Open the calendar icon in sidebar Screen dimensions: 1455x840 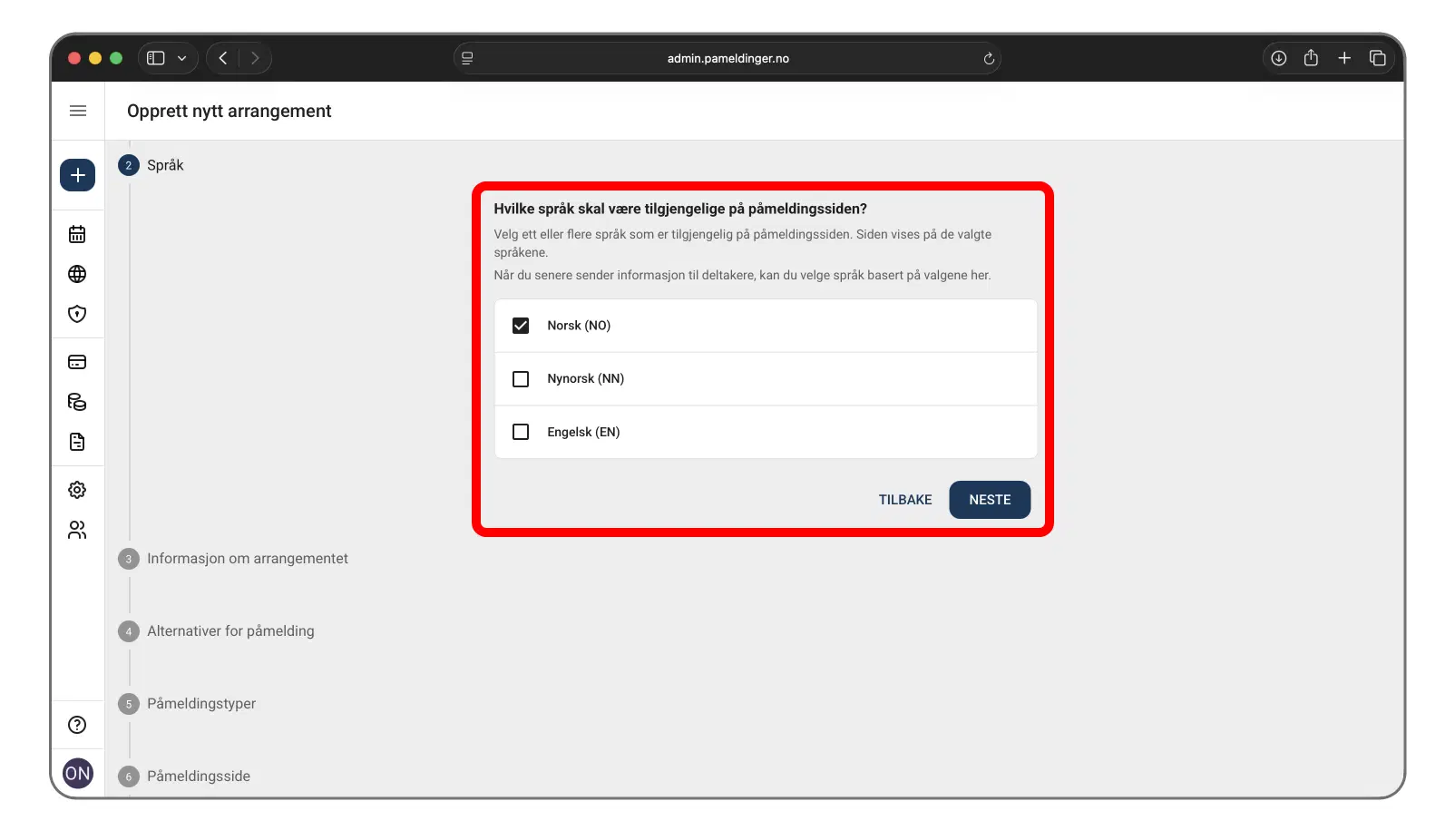(77, 234)
